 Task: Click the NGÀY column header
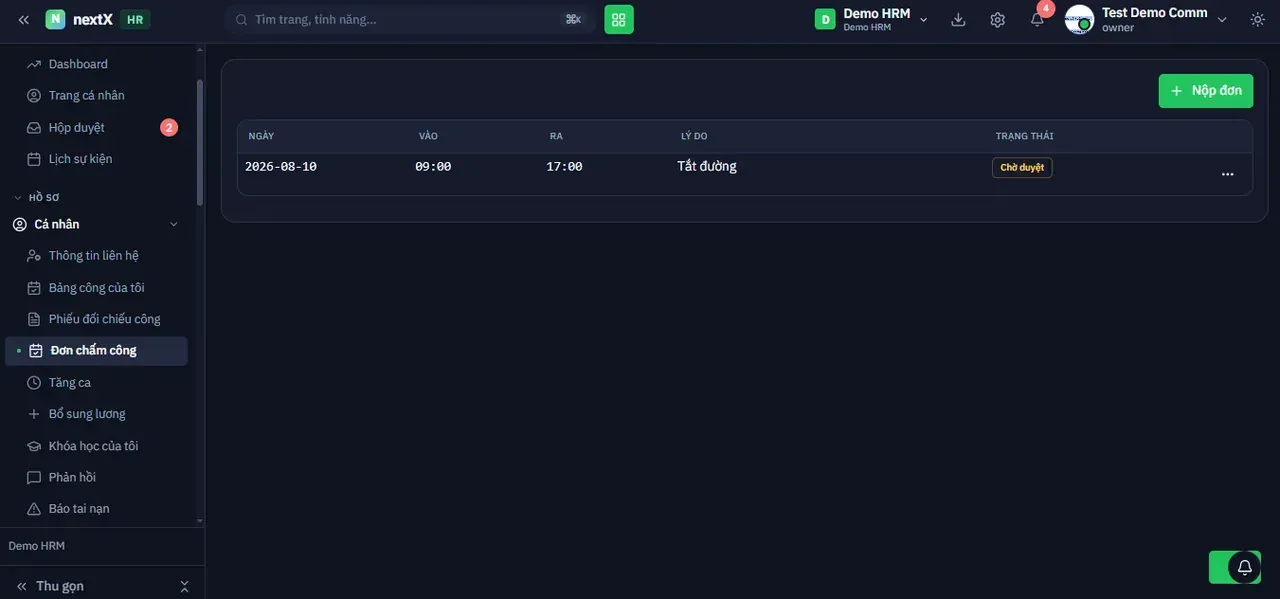tap(261, 136)
